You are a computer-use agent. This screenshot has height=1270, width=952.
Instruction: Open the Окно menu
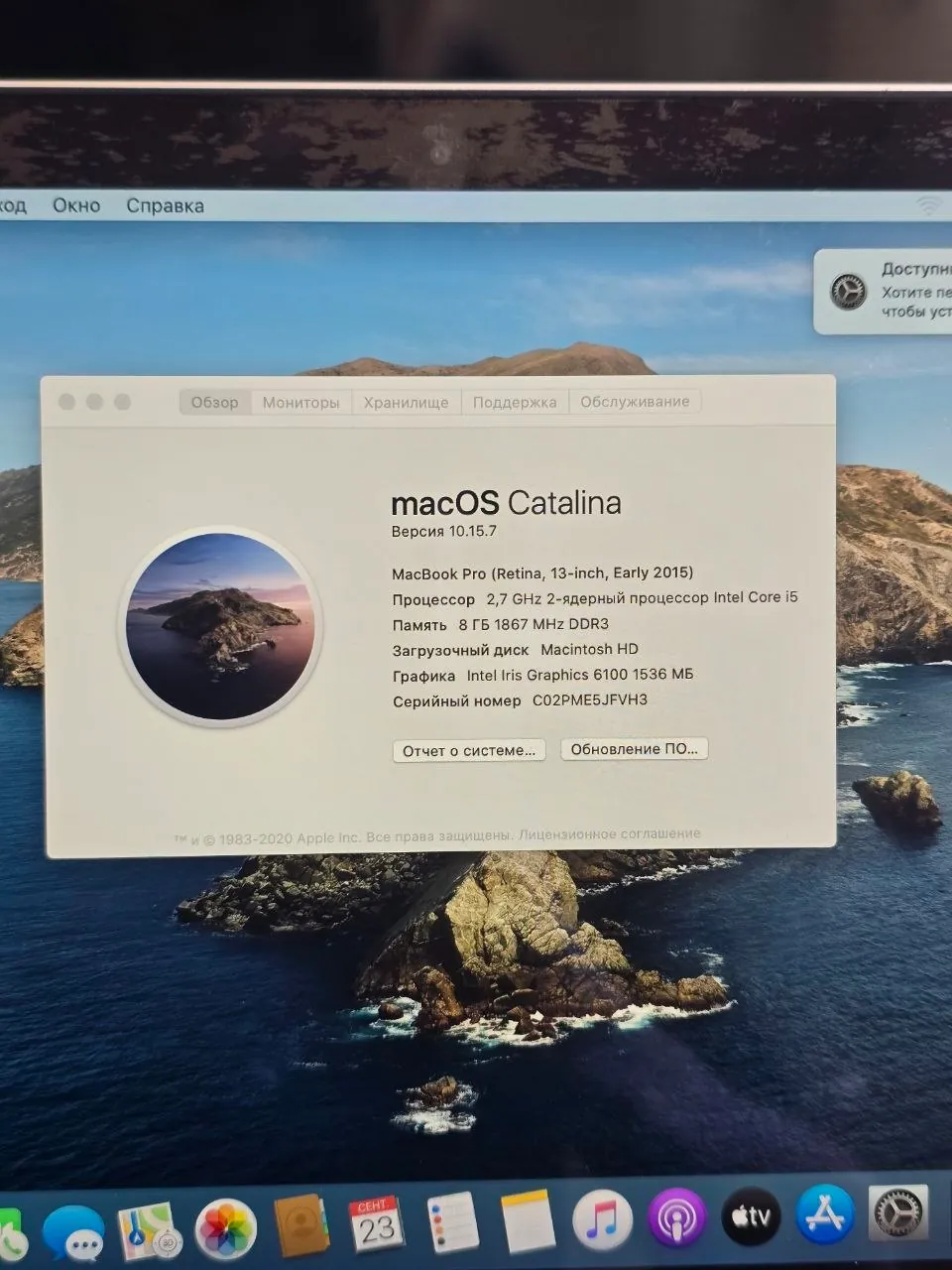76,205
